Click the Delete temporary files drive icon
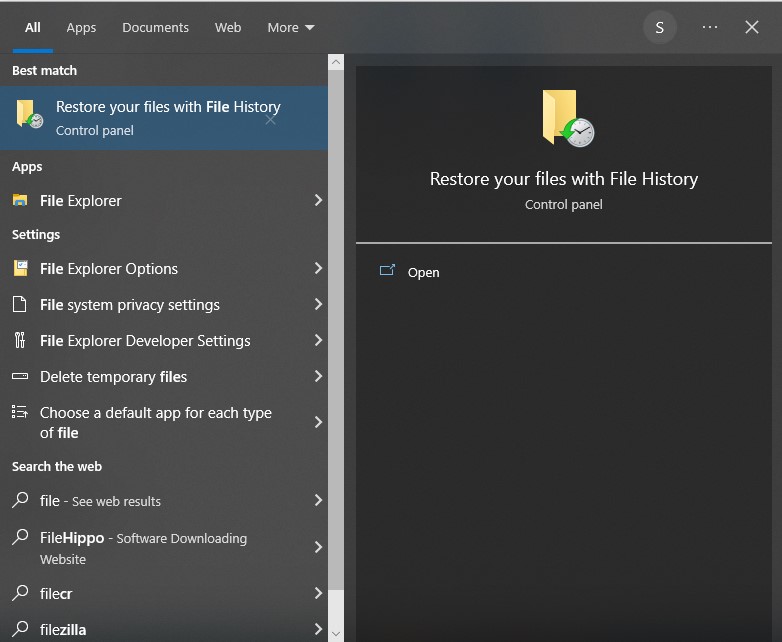 (20, 376)
